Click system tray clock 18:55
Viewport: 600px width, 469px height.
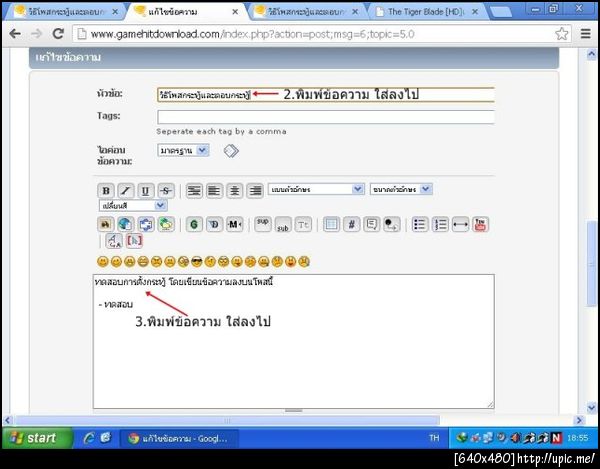click(577, 438)
